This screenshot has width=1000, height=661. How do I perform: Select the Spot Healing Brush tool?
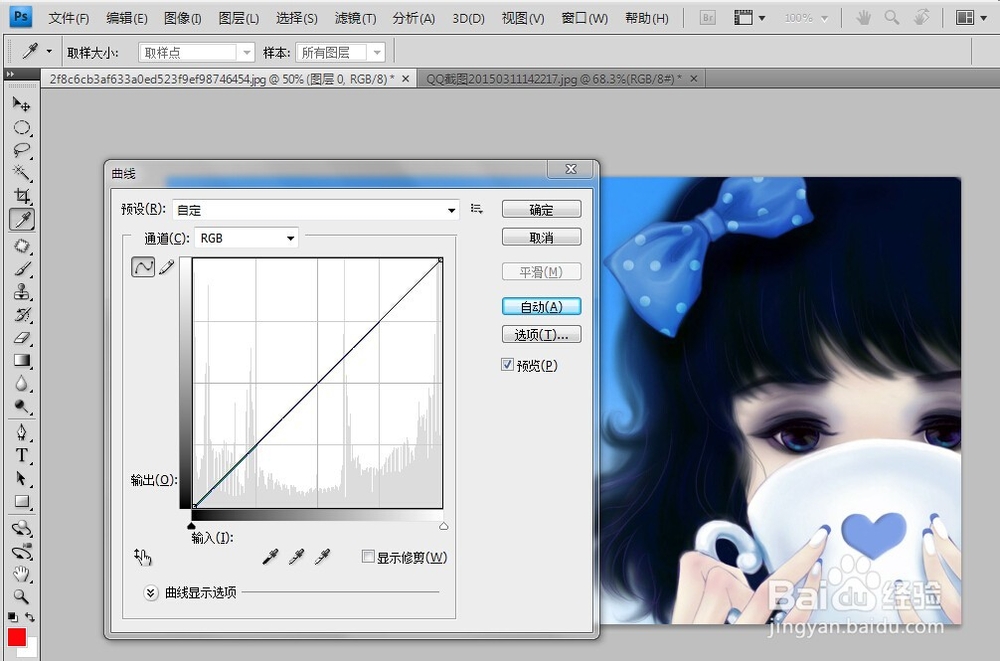[x=22, y=246]
